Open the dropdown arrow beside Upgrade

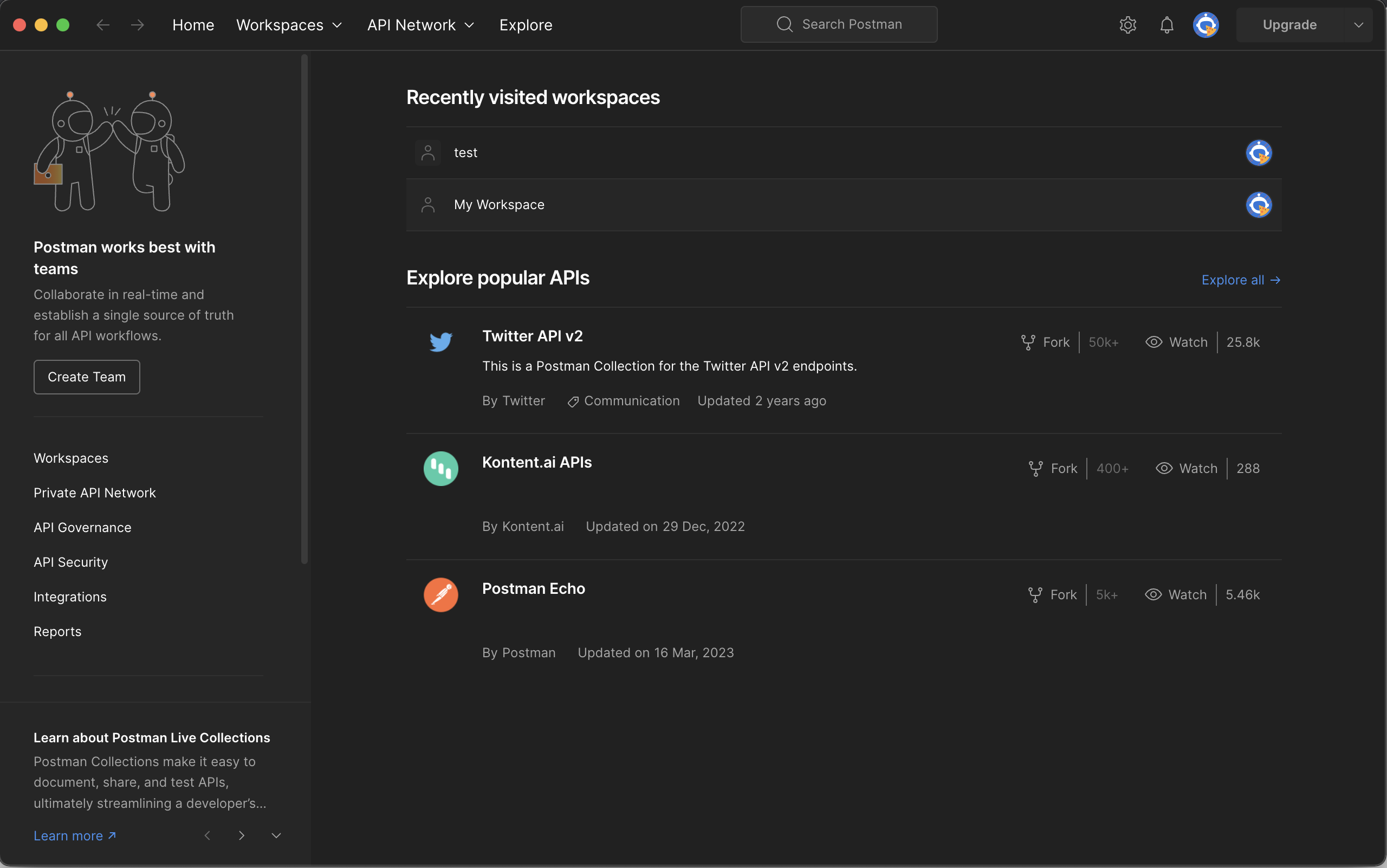(x=1358, y=25)
